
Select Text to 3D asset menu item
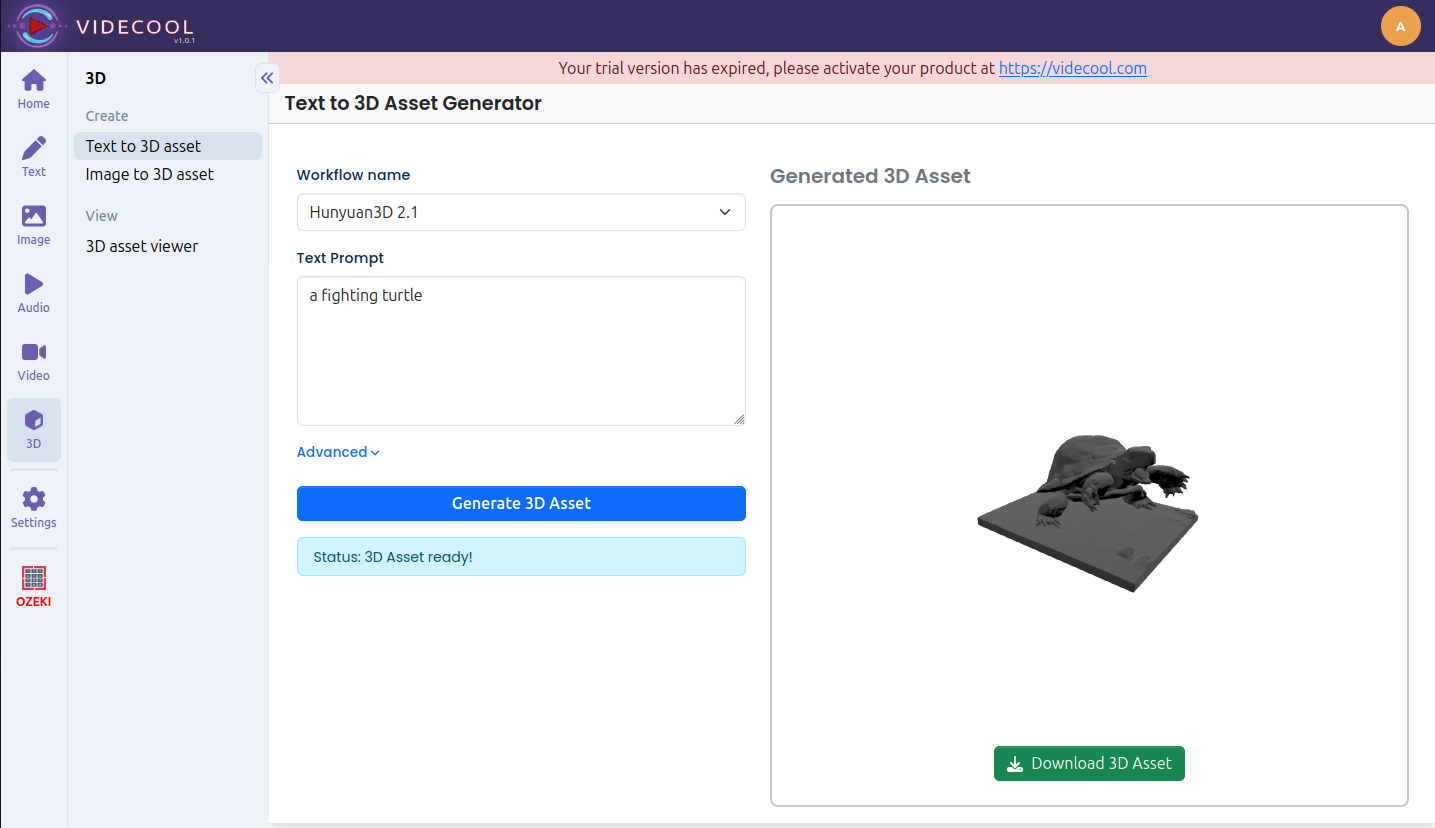(x=143, y=146)
